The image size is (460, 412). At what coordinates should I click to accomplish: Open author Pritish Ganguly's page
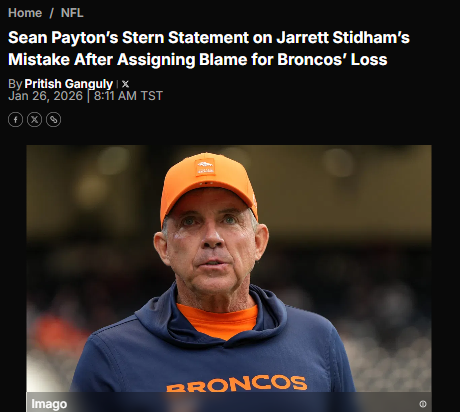point(69,84)
